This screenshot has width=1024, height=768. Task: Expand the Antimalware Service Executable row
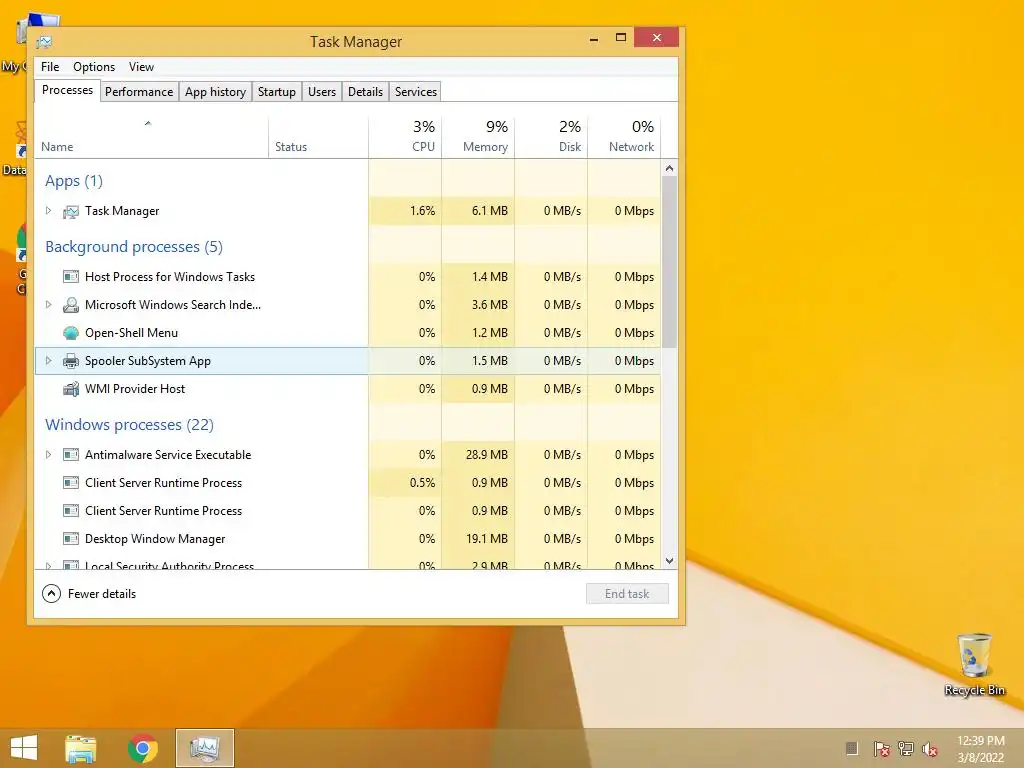click(48, 455)
